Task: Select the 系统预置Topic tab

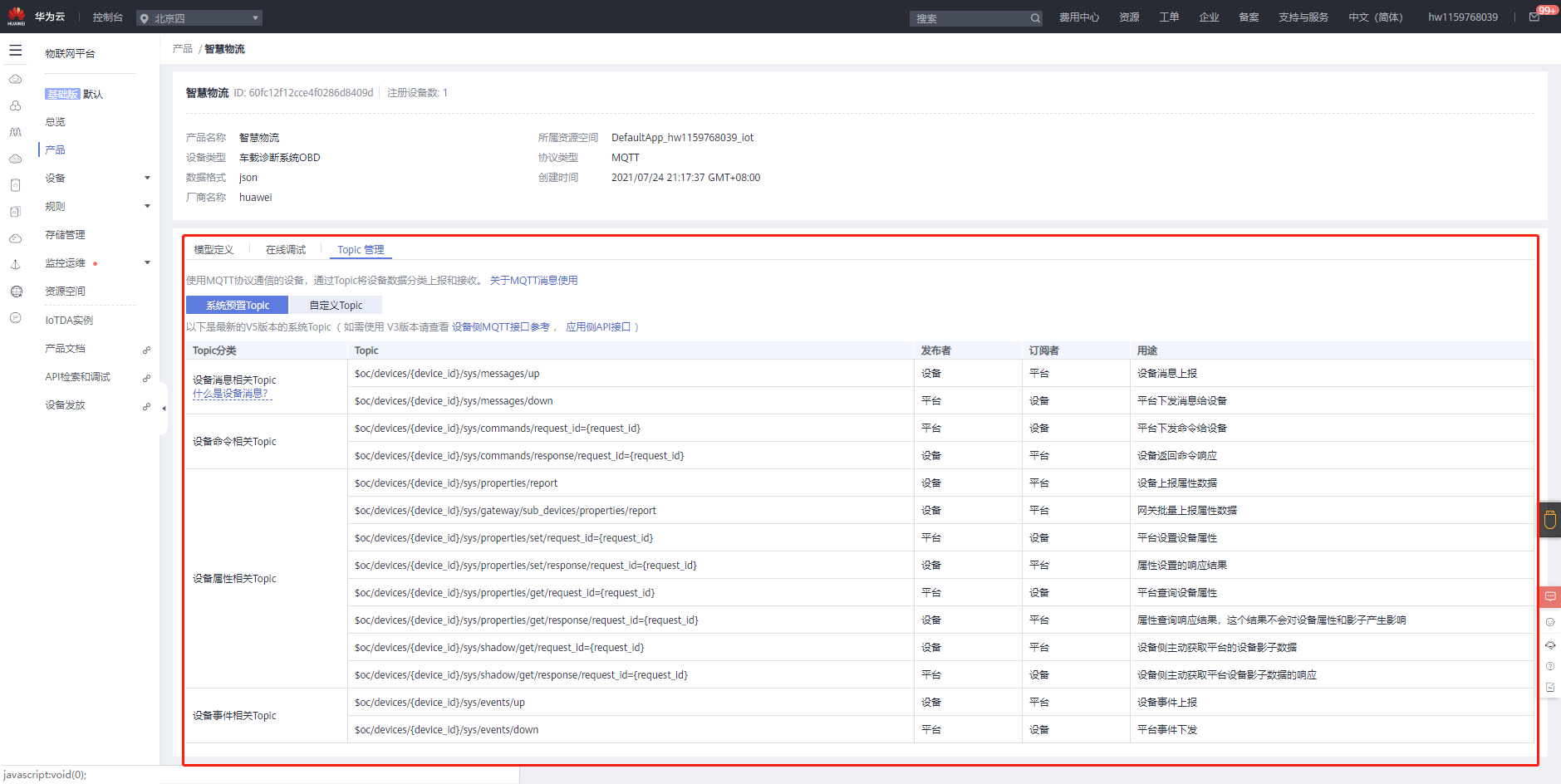Action: point(238,306)
